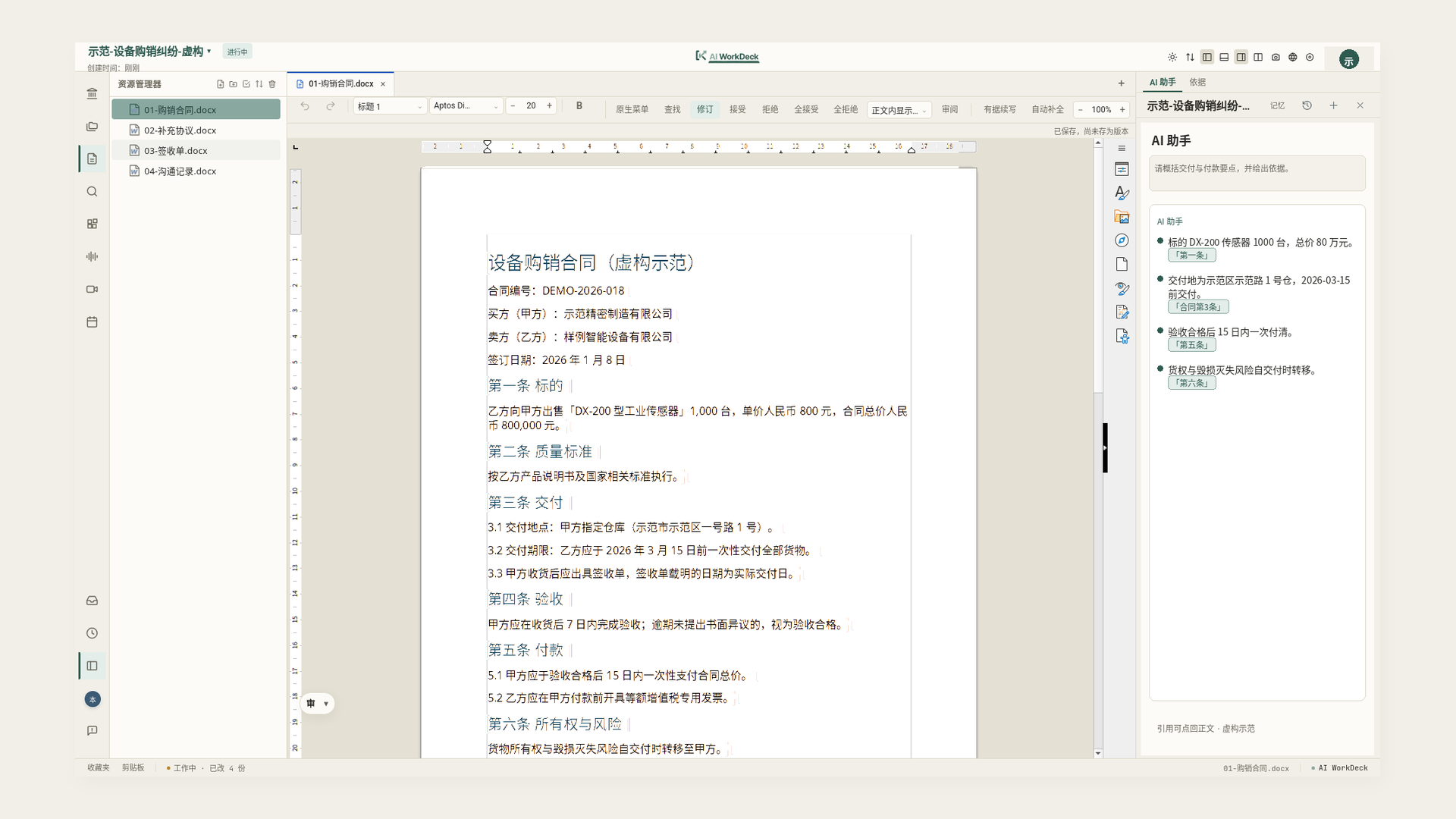Switch to the 依据 tab
This screenshot has height=819, width=1456.
1197,82
